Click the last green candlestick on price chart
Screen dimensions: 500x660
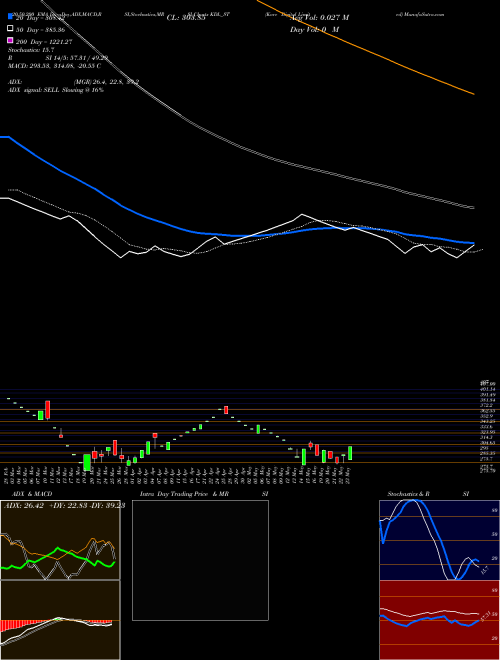click(x=350, y=453)
